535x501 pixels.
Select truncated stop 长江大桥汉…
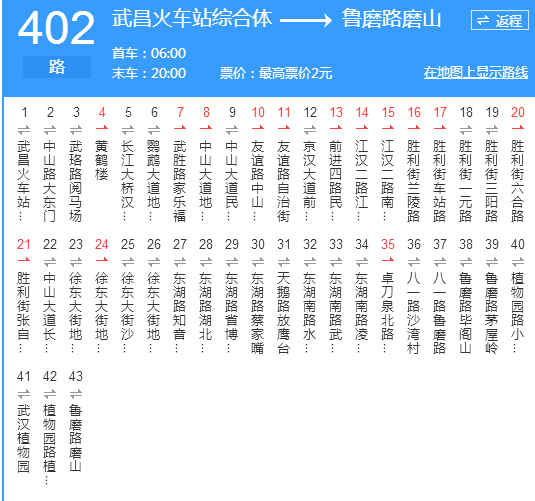point(128,180)
